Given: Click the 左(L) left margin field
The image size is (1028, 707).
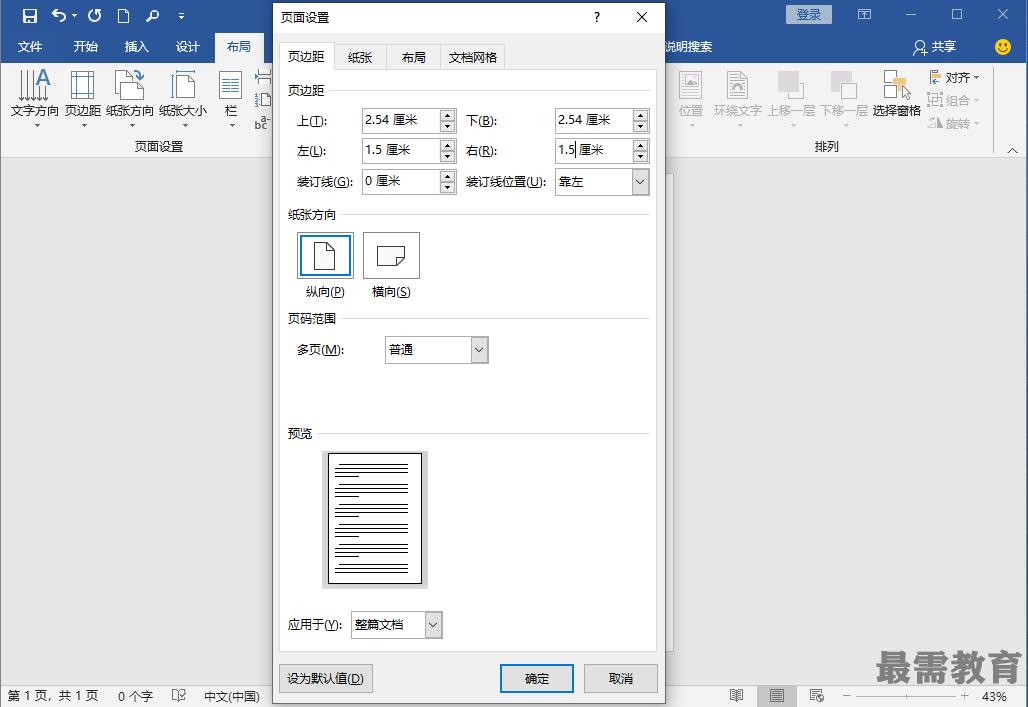Looking at the screenshot, I should 400,150.
